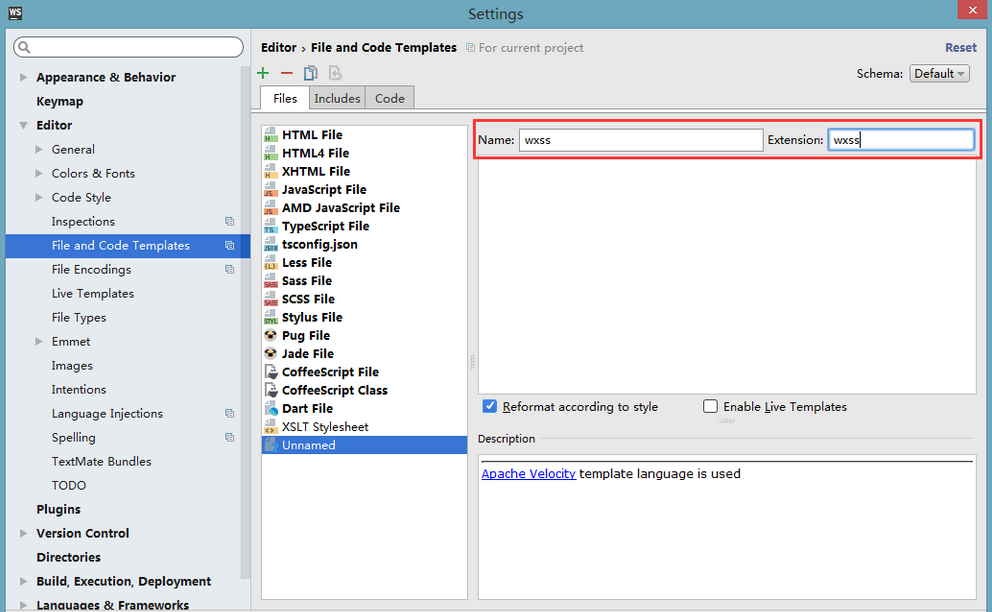Image resolution: width=992 pixels, height=612 pixels.
Task: Click the Jade File pug-face icon
Action: 271,353
